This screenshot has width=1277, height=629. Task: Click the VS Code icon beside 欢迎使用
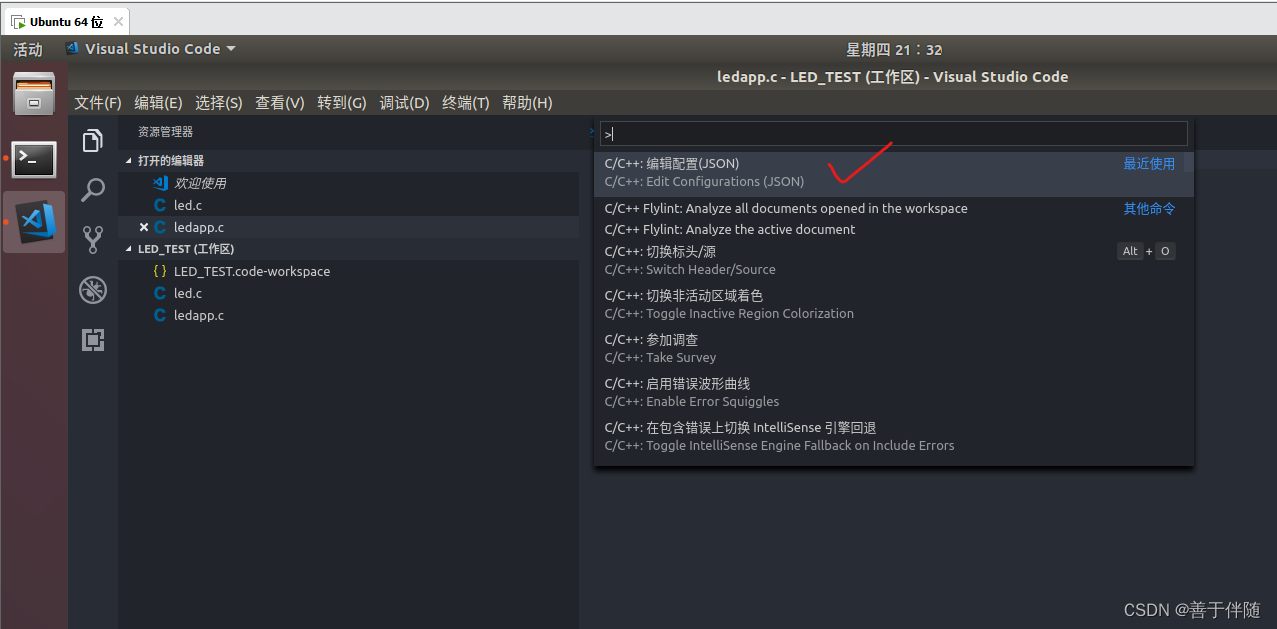click(160, 183)
